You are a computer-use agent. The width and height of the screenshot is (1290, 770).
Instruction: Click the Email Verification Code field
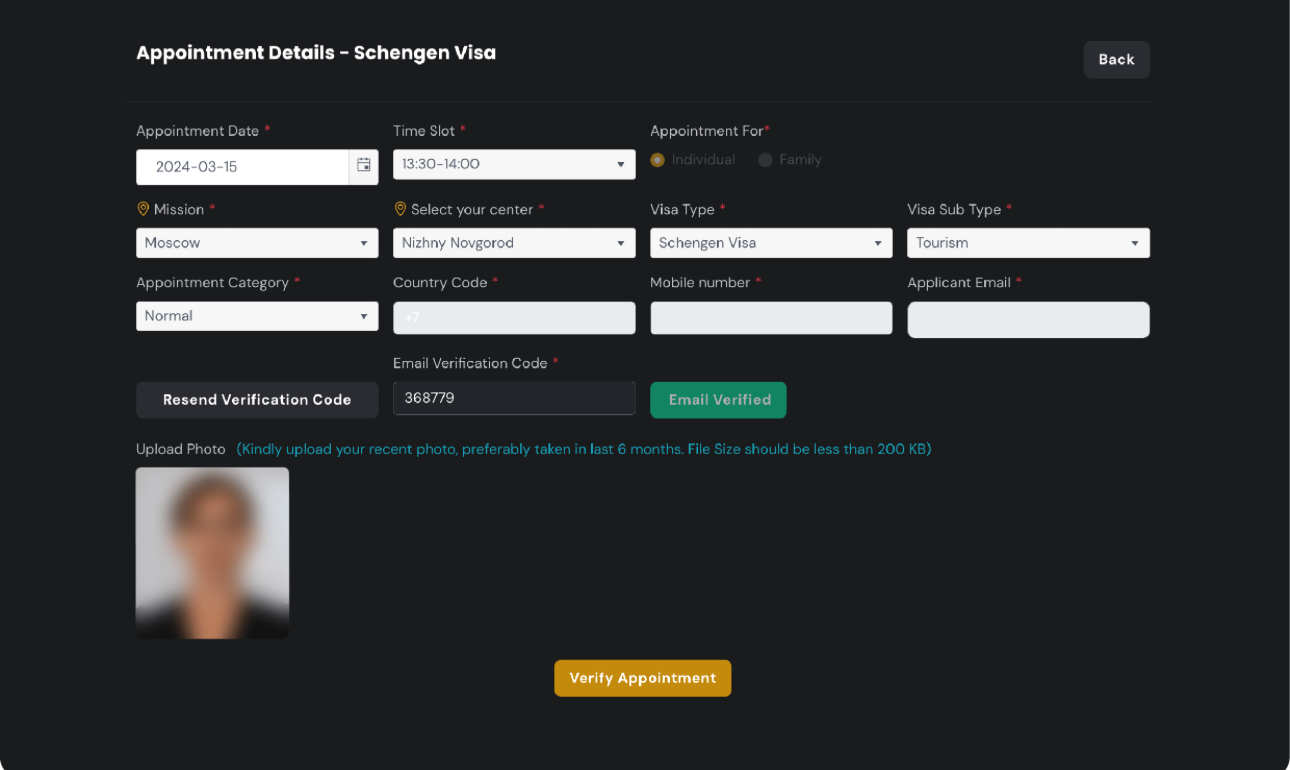(x=514, y=398)
